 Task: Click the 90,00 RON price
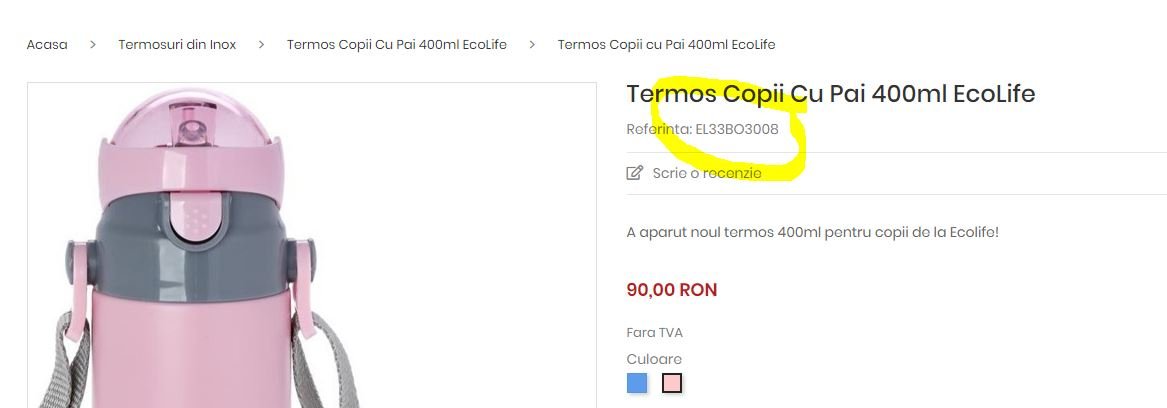[x=672, y=290]
